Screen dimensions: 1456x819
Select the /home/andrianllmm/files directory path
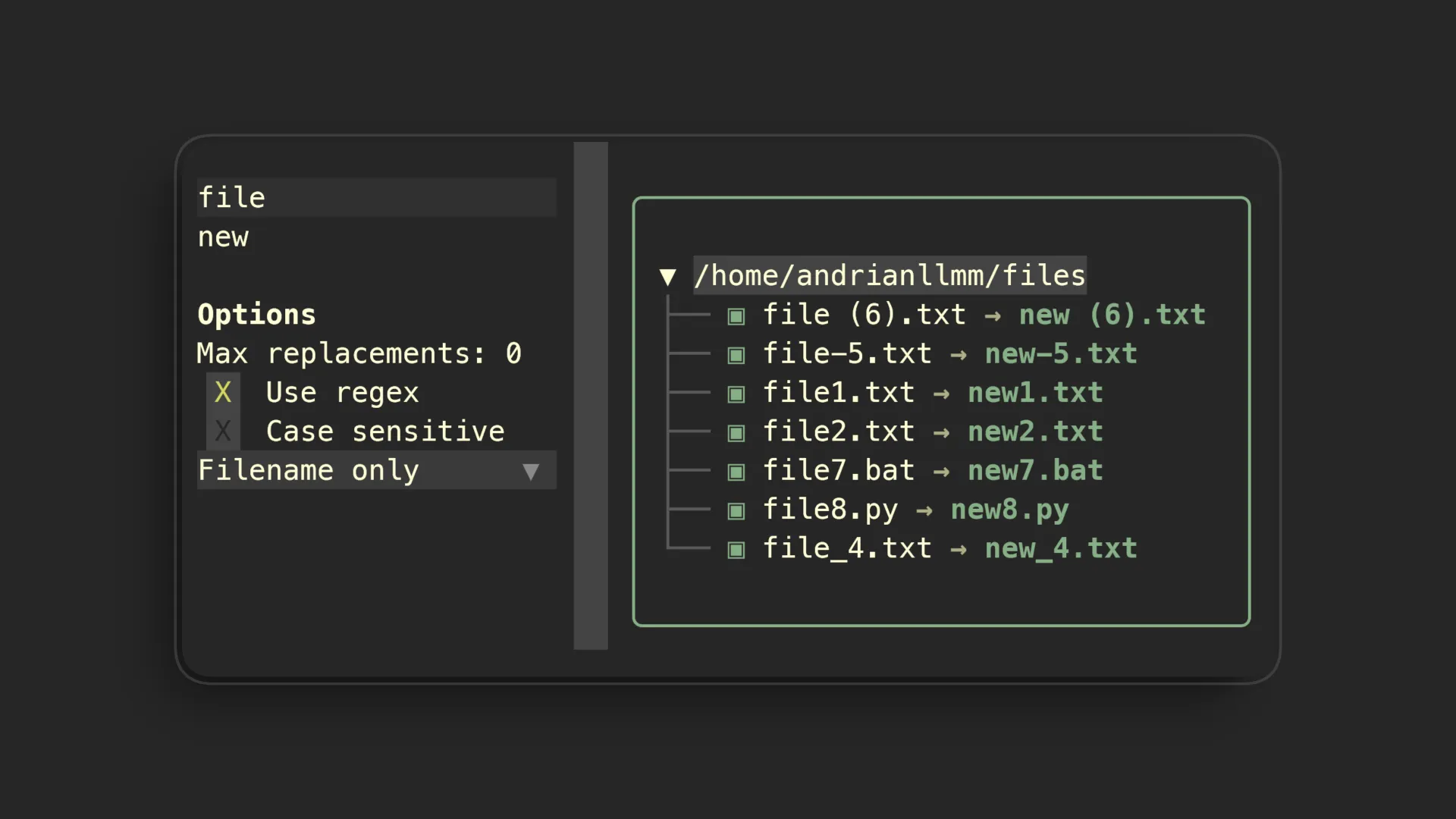coord(890,275)
